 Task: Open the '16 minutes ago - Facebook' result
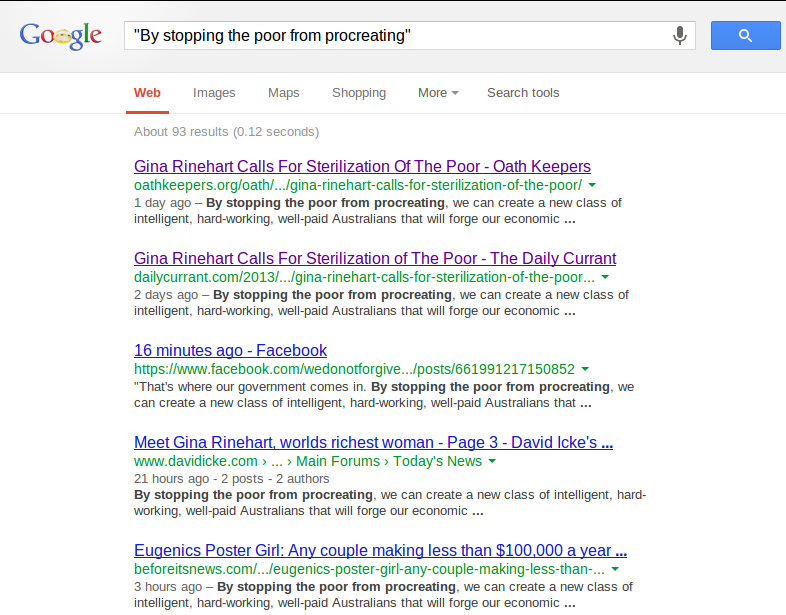click(x=230, y=350)
